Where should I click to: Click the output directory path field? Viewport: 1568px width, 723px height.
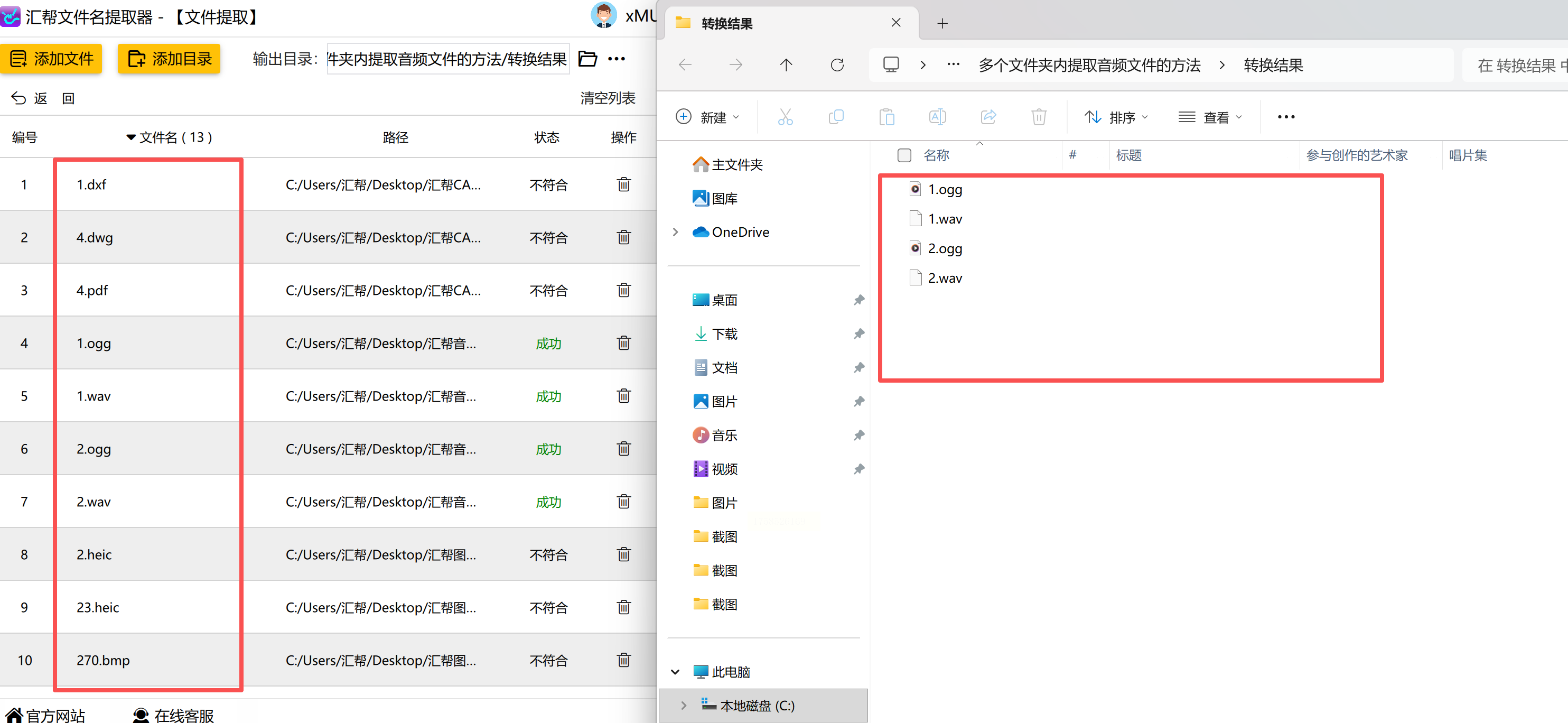pos(447,59)
